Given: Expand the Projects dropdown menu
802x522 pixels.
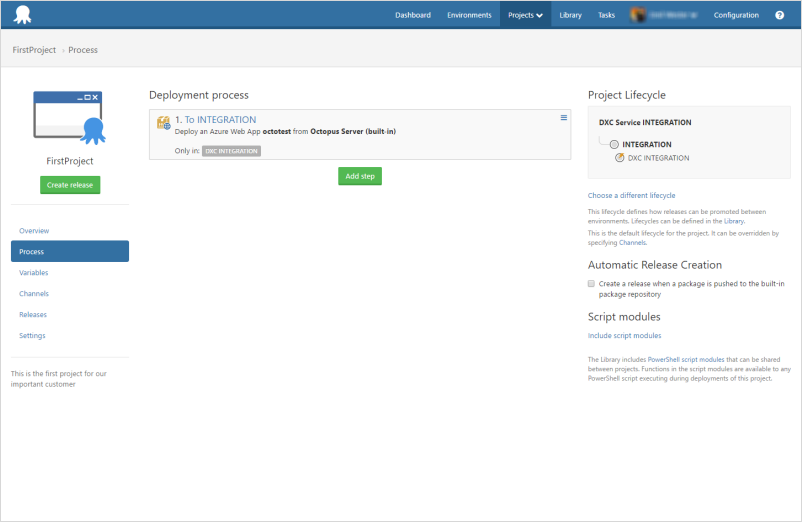Looking at the screenshot, I should 525,15.
